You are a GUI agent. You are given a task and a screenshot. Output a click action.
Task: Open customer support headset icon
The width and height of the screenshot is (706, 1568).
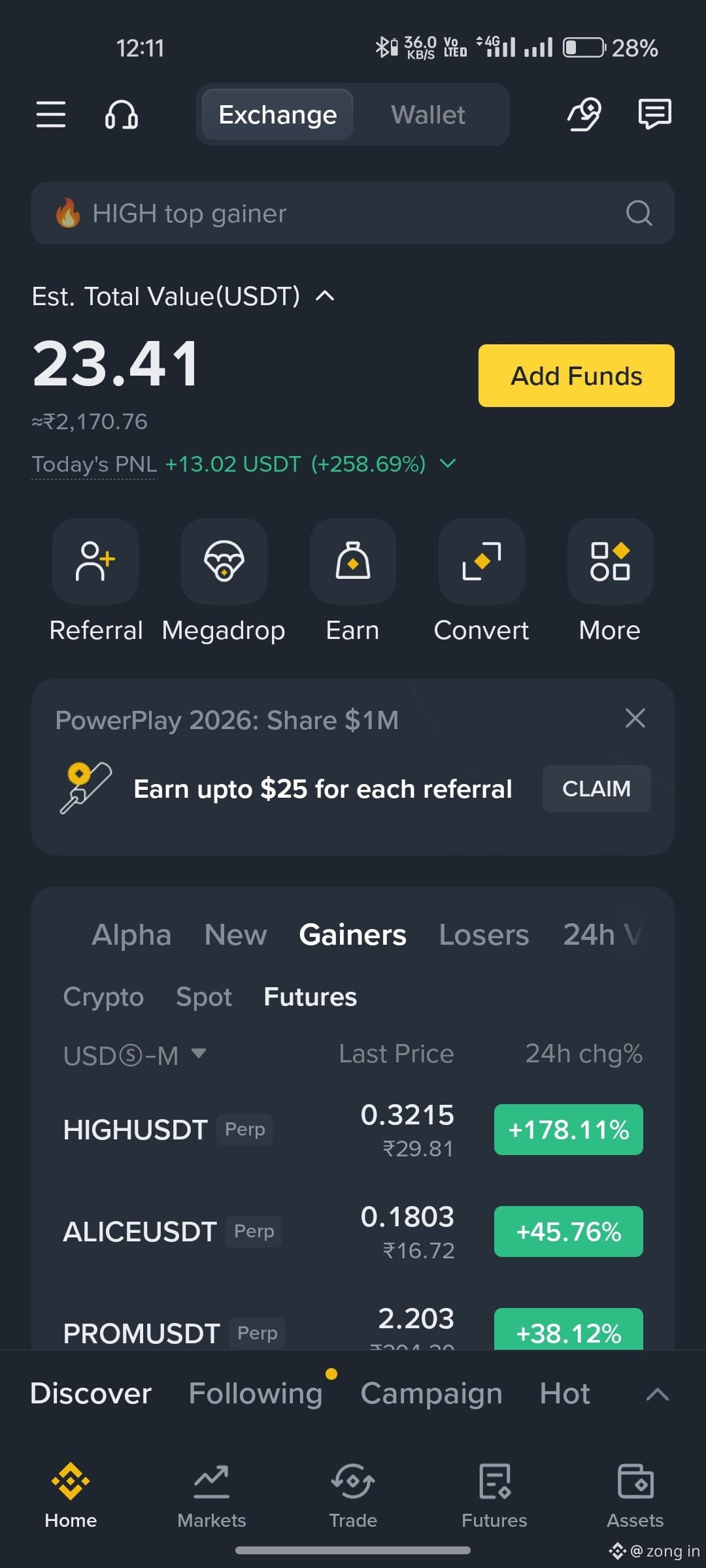(x=122, y=115)
